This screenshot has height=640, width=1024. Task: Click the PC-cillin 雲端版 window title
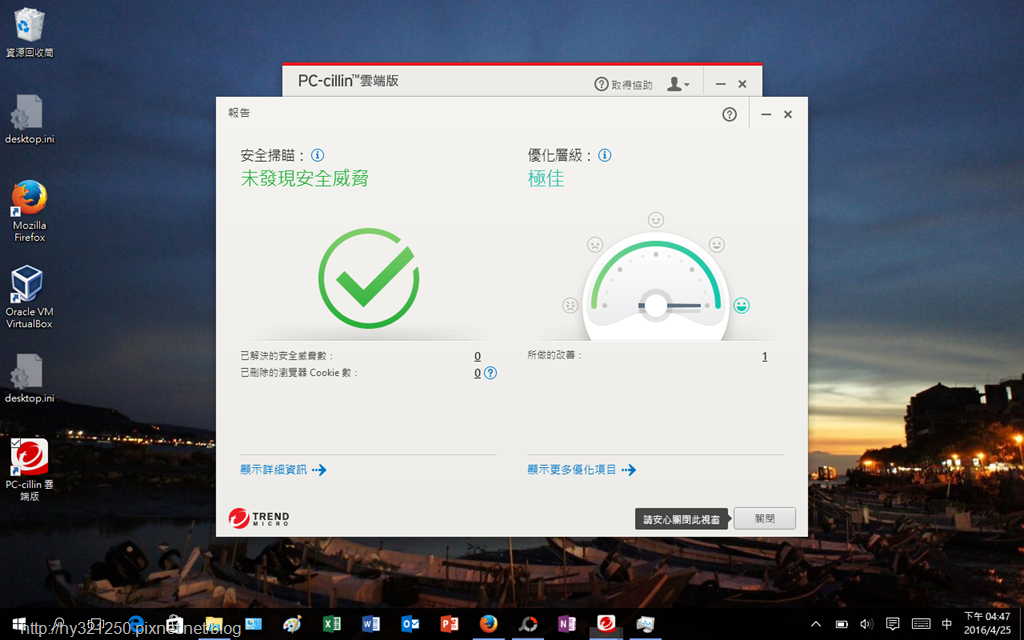click(x=348, y=81)
